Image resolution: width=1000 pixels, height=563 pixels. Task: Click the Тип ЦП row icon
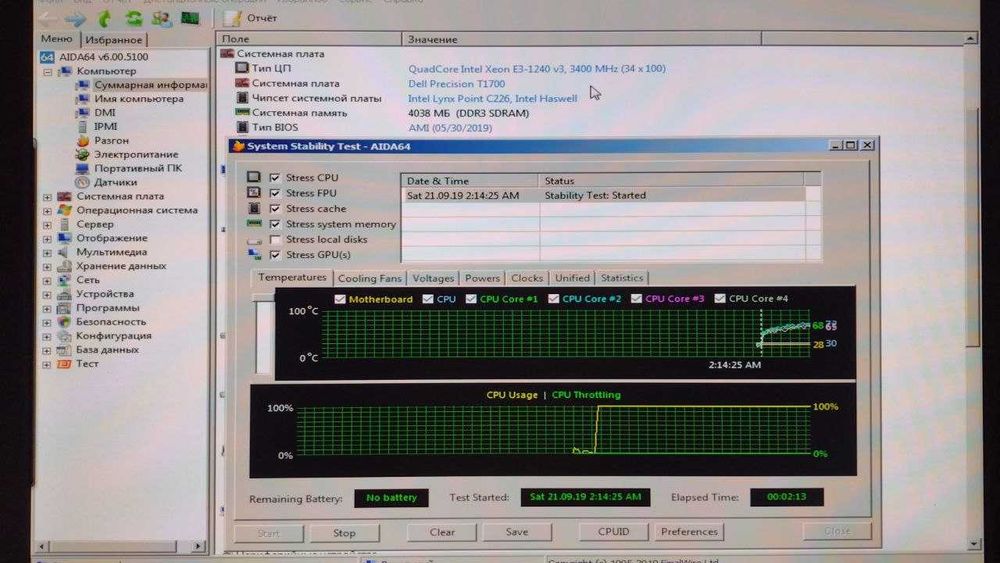pyautogui.click(x=242, y=68)
